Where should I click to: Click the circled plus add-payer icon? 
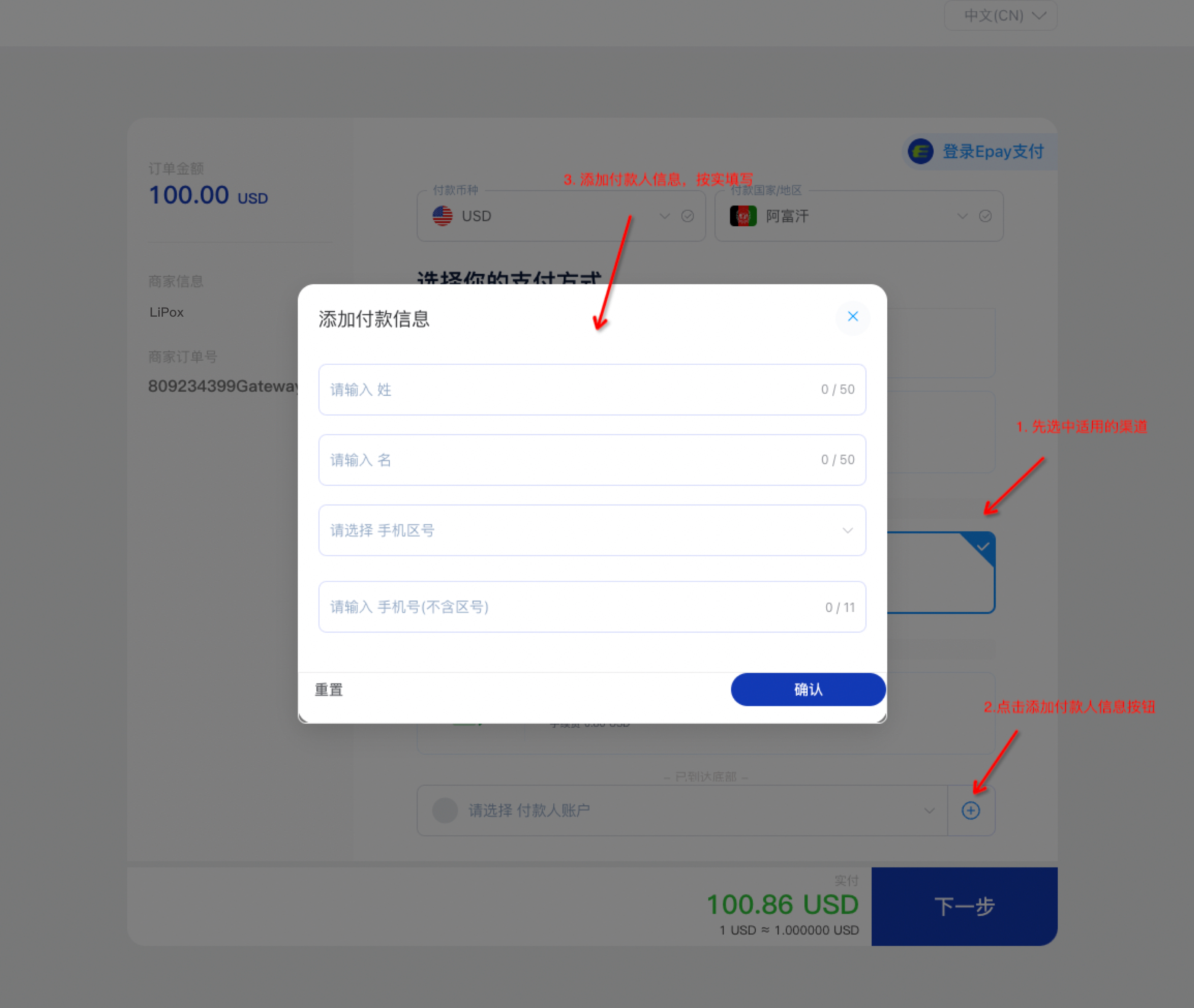[971, 810]
